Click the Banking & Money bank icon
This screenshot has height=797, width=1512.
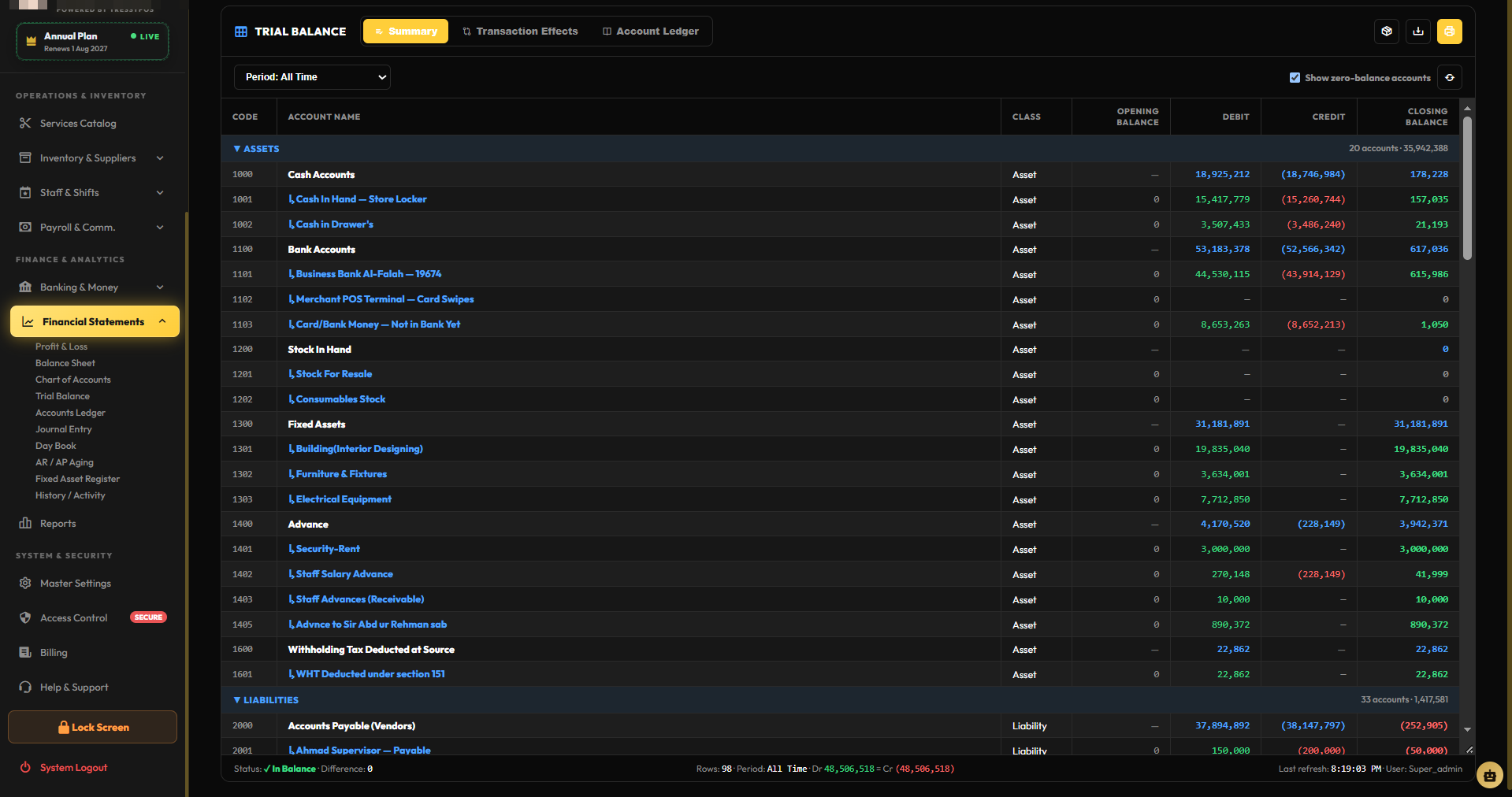coord(25,287)
